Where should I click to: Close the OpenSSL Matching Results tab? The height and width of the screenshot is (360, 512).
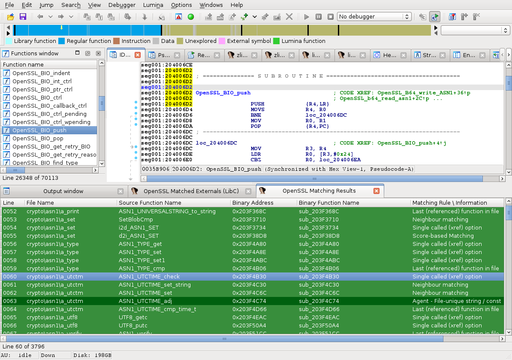[x=376, y=191]
